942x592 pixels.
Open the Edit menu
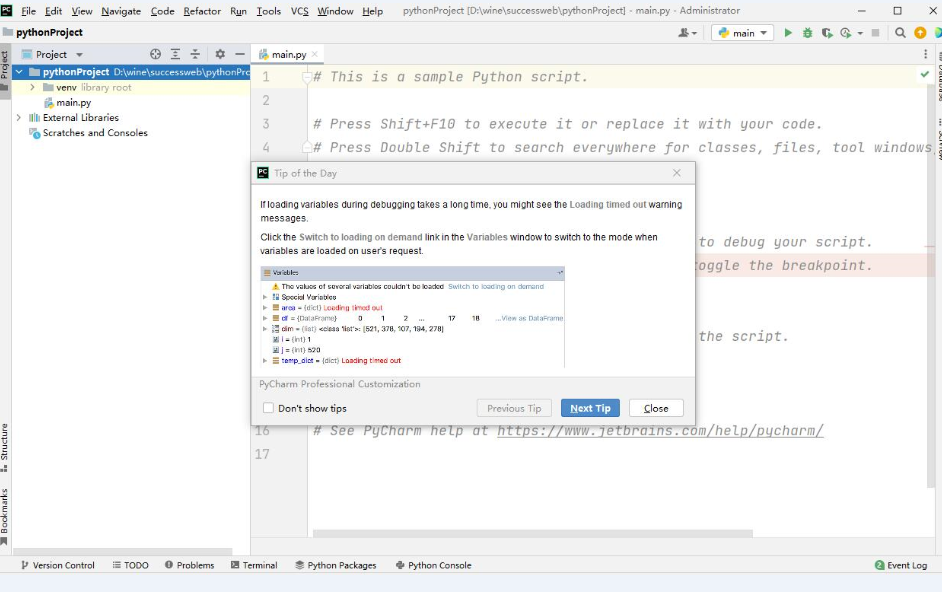(53, 11)
